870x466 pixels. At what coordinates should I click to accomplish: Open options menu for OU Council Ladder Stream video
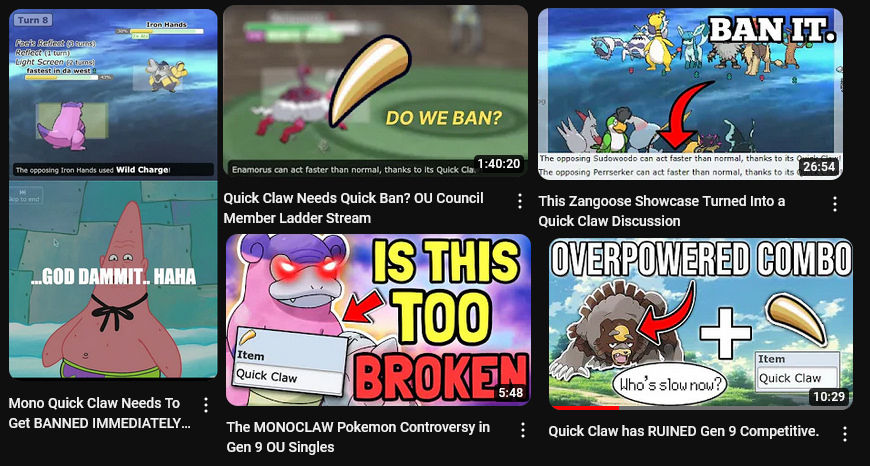pyautogui.click(x=520, y=201)
